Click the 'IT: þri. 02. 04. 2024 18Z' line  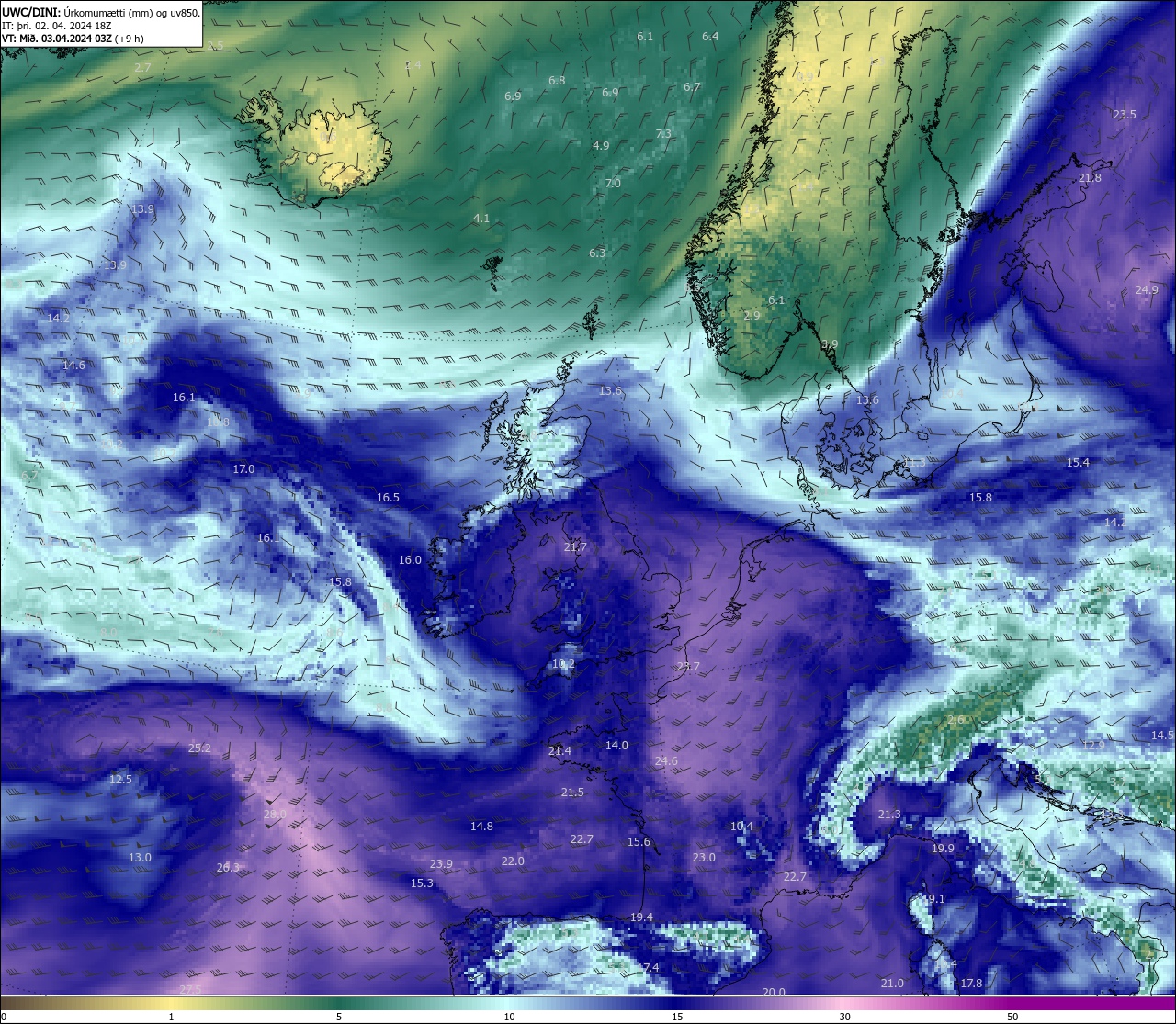pos(57,26)
